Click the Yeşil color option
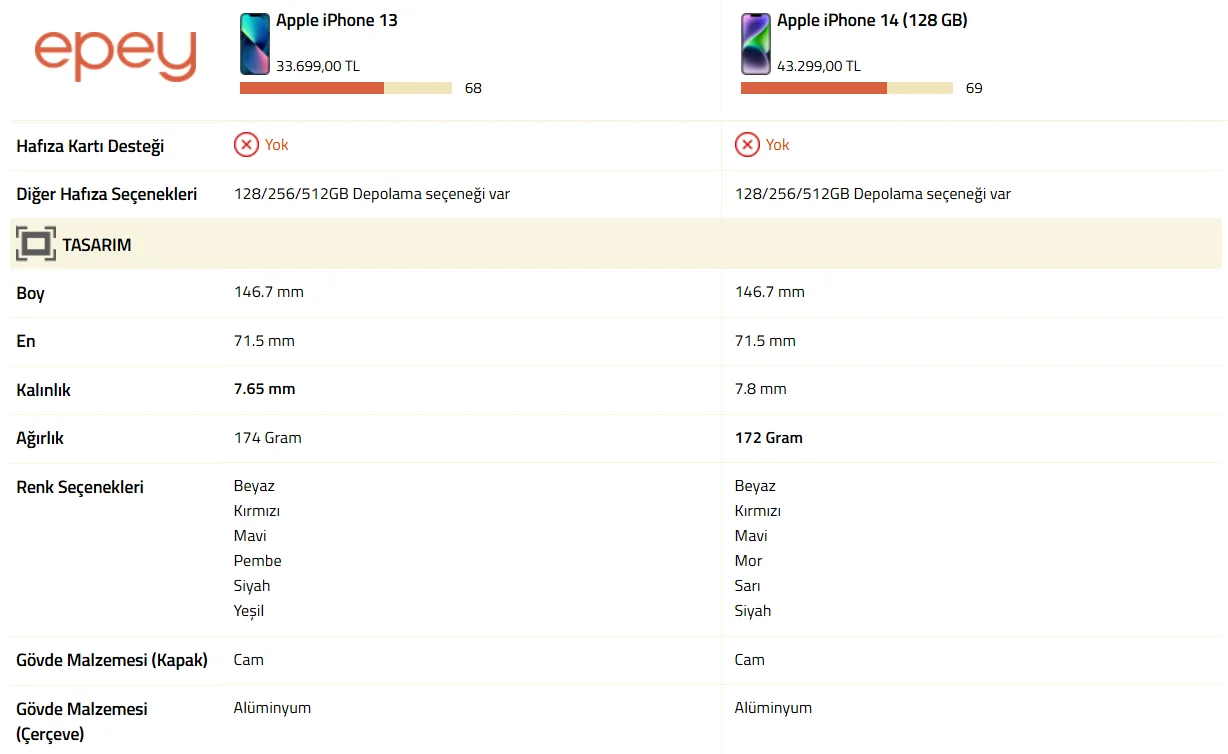The height and width of the screenshot is (754, 1228). pos(249,611)
